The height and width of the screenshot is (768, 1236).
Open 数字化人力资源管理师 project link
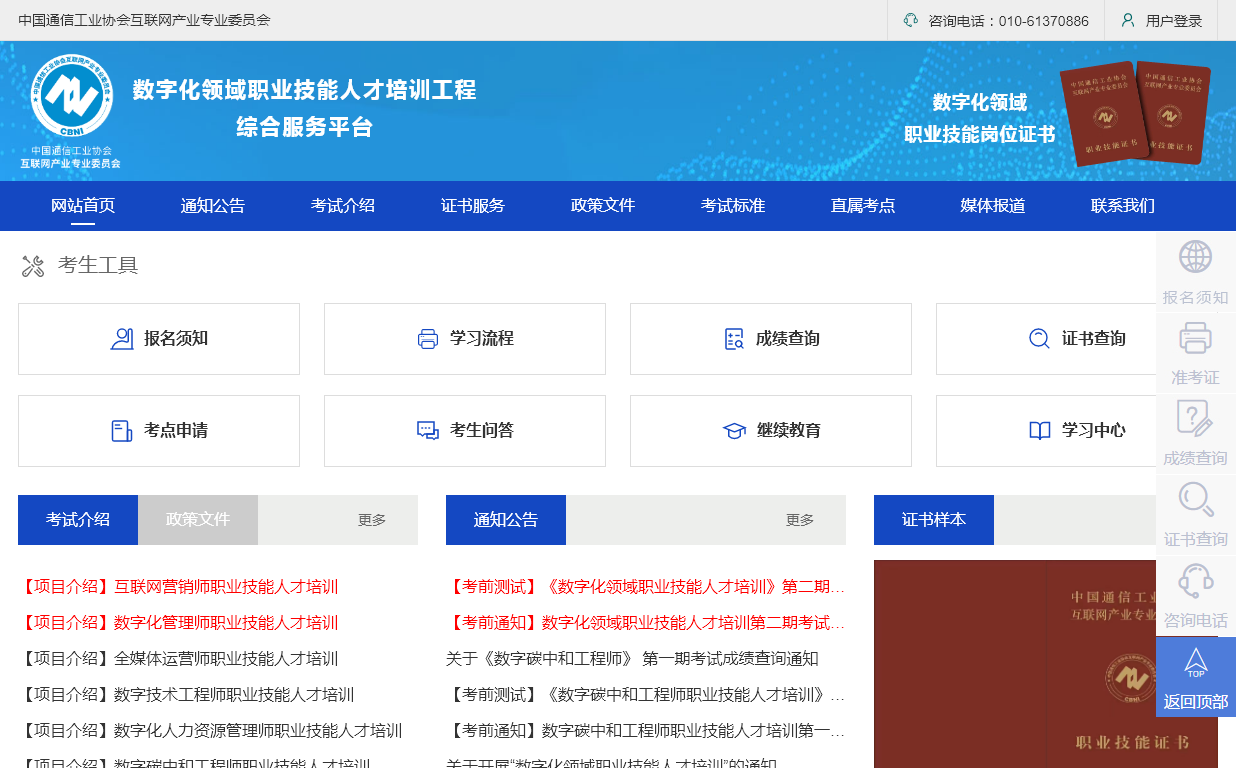pos(210,731)
